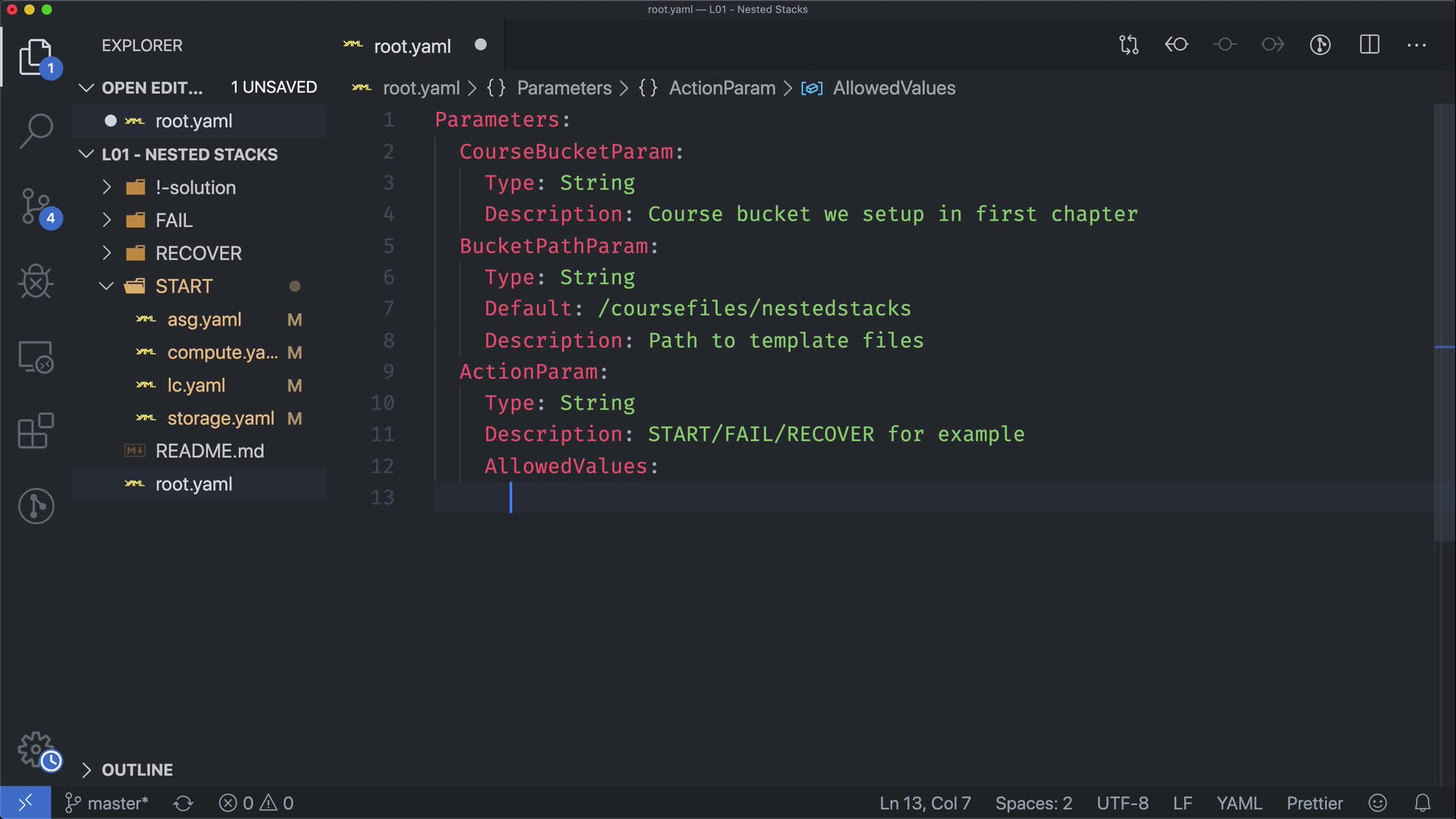Open the Run and Debug view

[36, 282]
